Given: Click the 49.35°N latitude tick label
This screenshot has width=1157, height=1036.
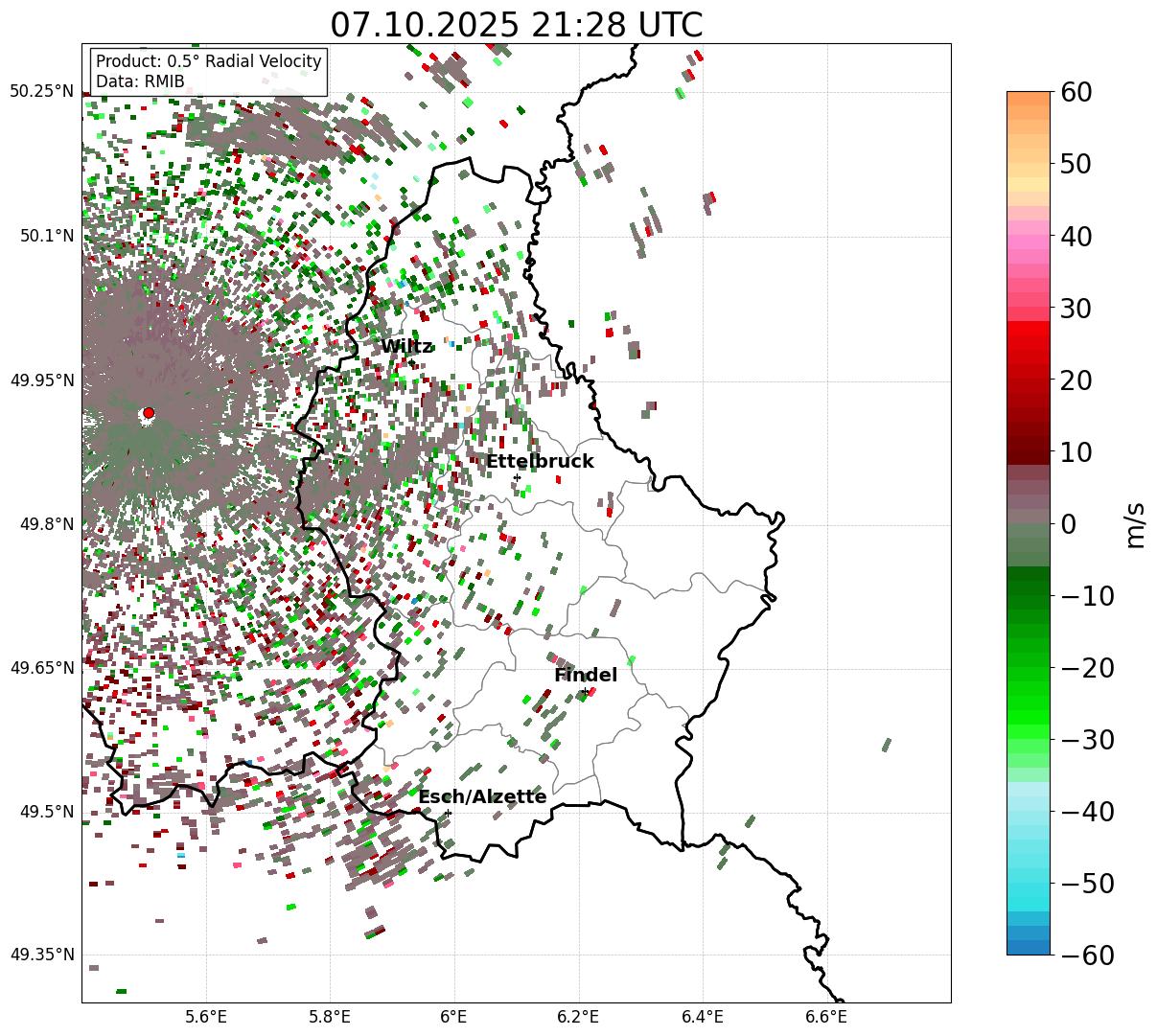Looking at the screenshot, I should (x=41, y=955).
